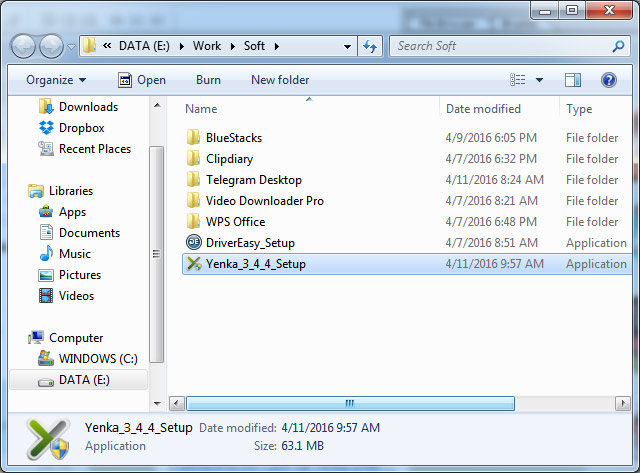640x473 pixels.
Task: Select Work in the address breadcrumb
Action: 207,46
